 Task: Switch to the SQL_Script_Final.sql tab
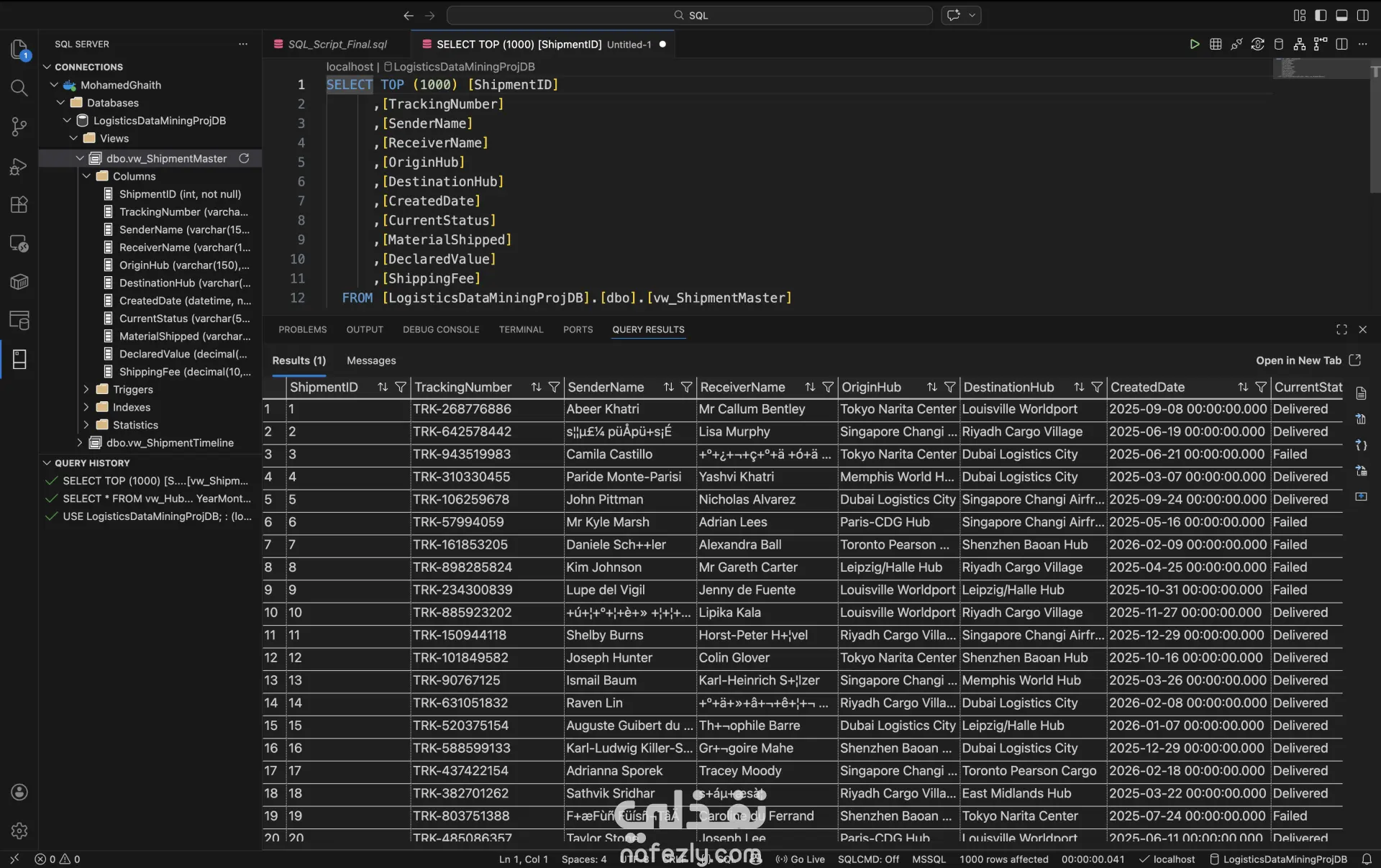tap(337, 45)
